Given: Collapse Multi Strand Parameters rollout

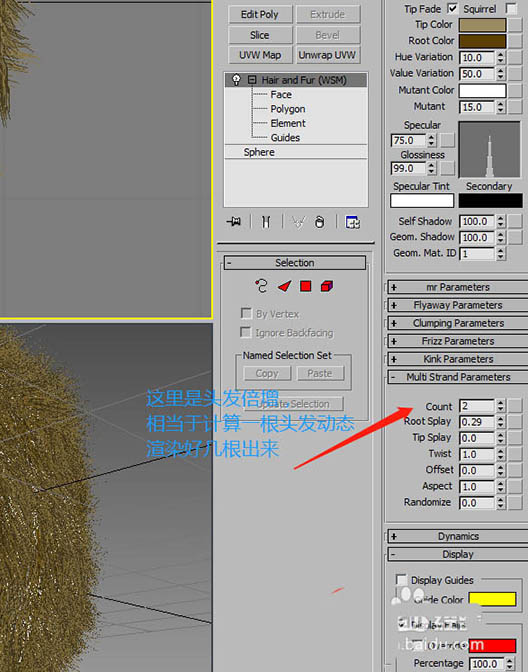Looking at the screenshot, I should [x=458, y=377].
